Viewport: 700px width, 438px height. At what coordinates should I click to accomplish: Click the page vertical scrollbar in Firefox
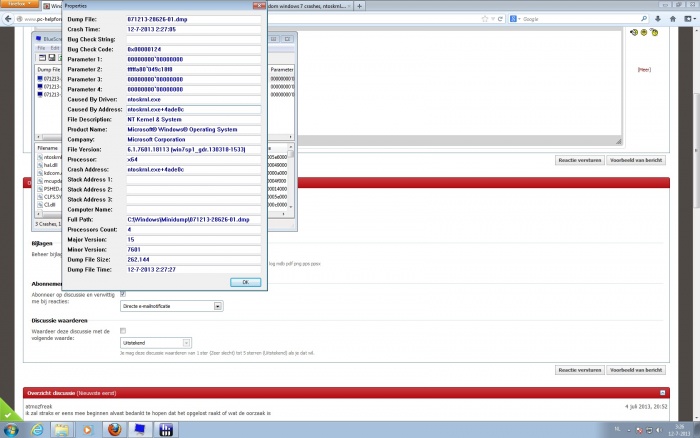pos(696,150)
